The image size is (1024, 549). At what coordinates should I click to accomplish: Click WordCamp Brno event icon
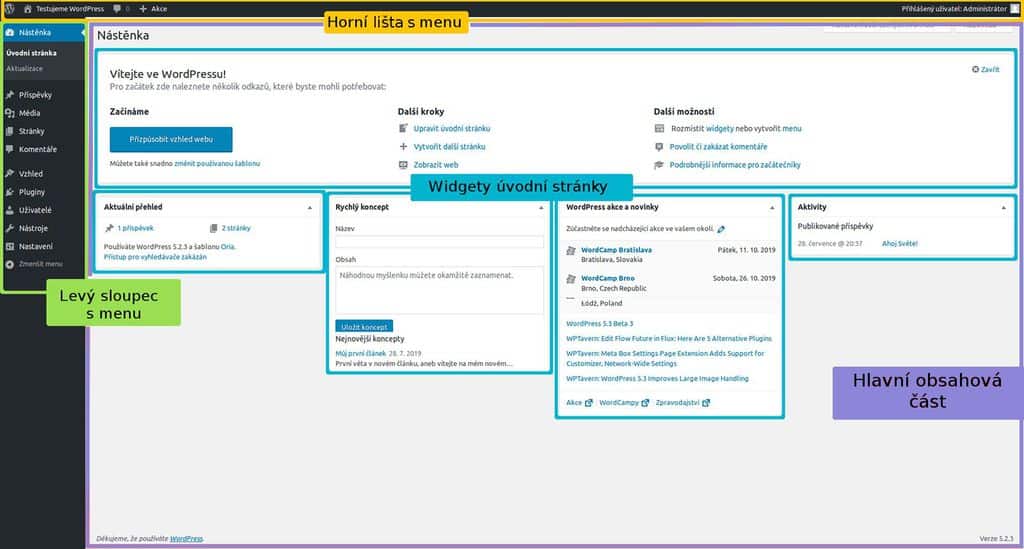(x=571, y=279)
